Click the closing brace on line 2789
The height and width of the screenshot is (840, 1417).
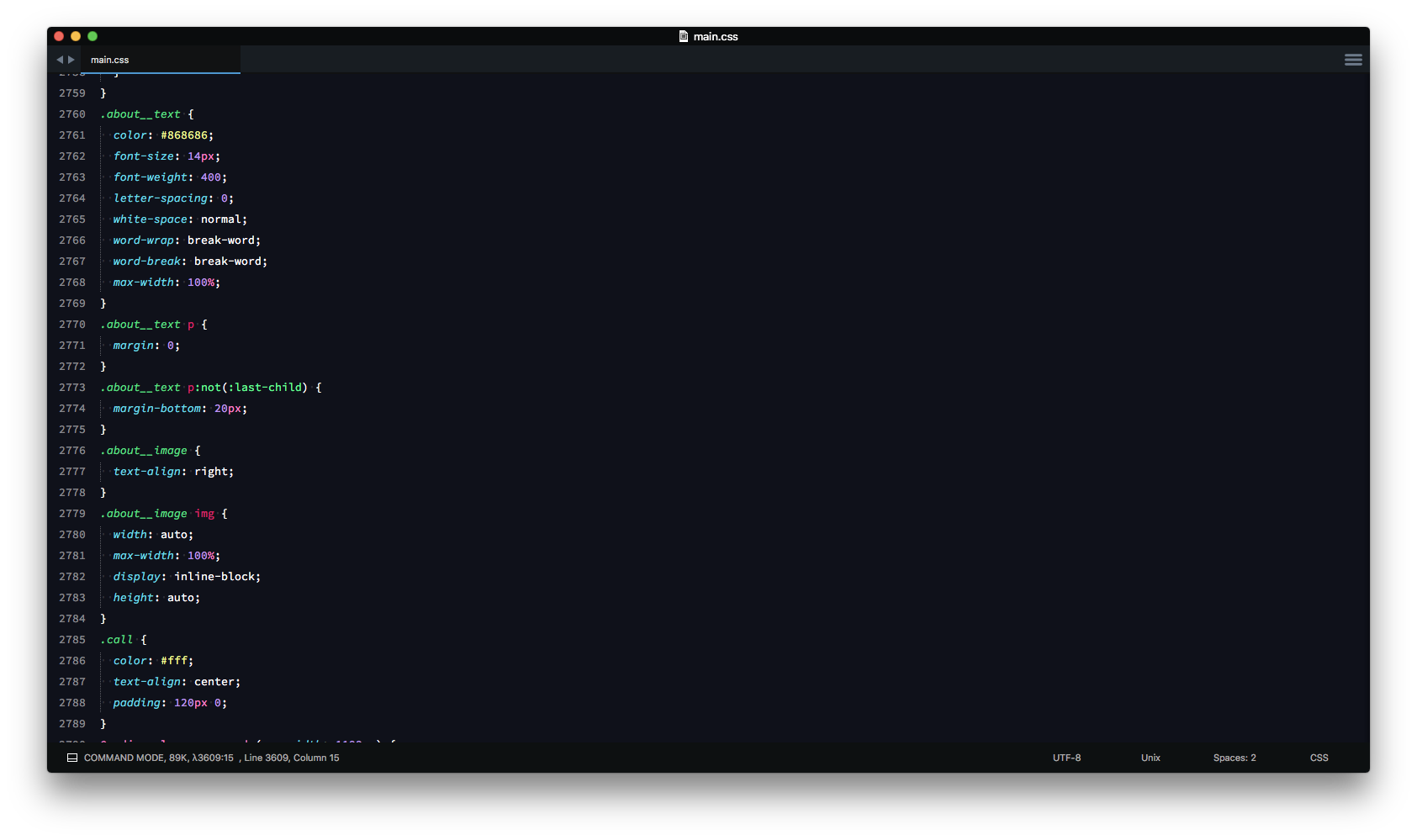(103, 724)
